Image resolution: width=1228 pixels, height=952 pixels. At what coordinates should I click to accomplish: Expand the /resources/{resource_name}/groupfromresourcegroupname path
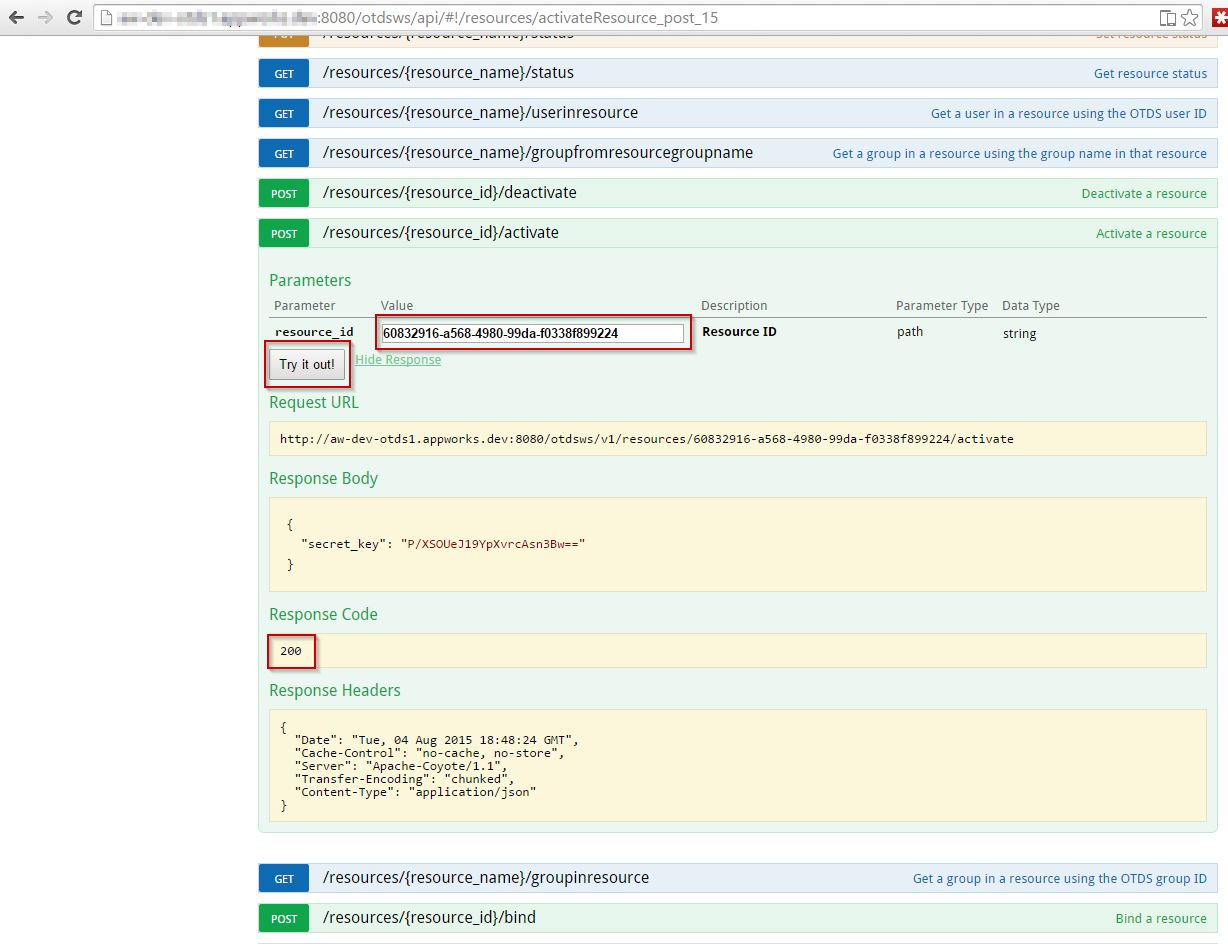538,153
